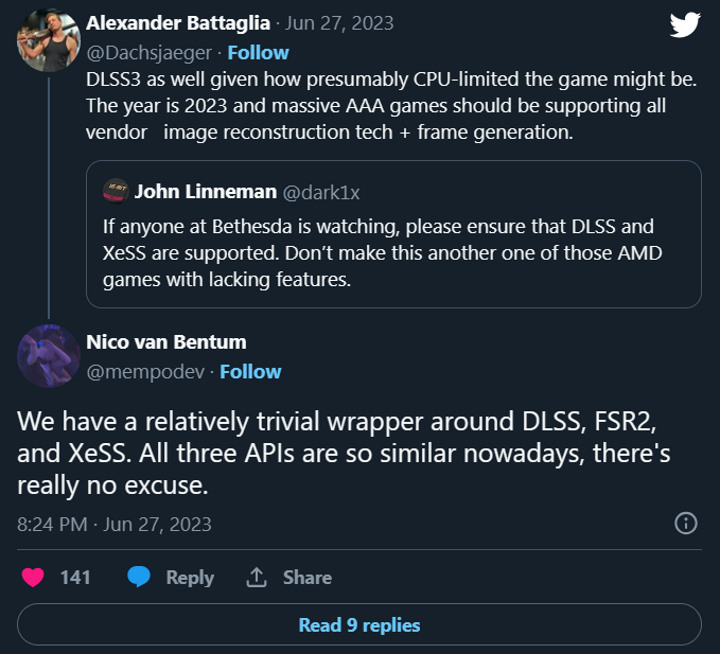Screen dimensions: 720x654
Task: Click the share upload icon
Action: [257, 577]
